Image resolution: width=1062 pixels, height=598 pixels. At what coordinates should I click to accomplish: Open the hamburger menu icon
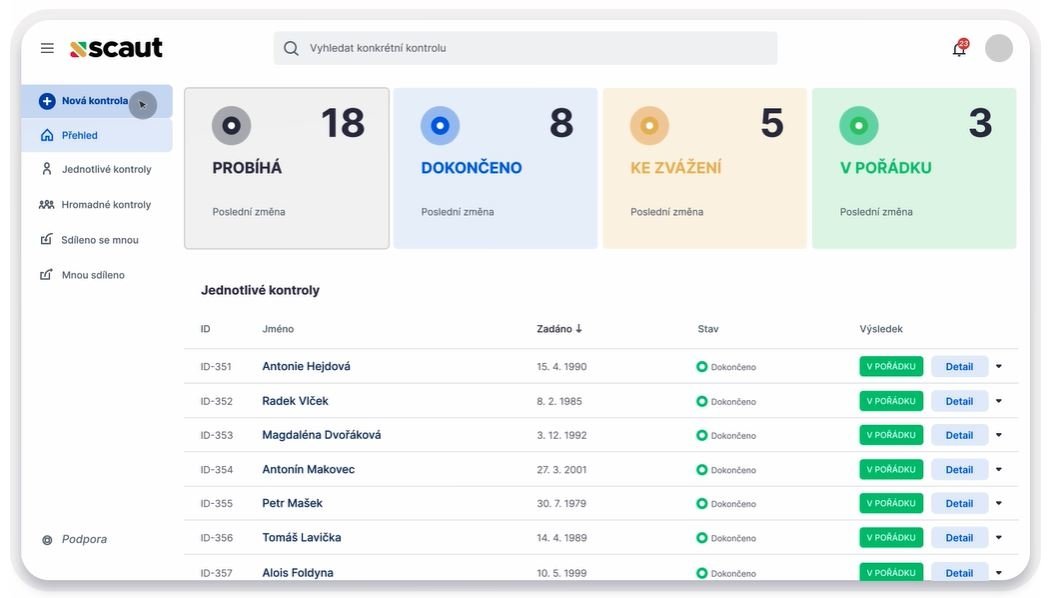47,48
